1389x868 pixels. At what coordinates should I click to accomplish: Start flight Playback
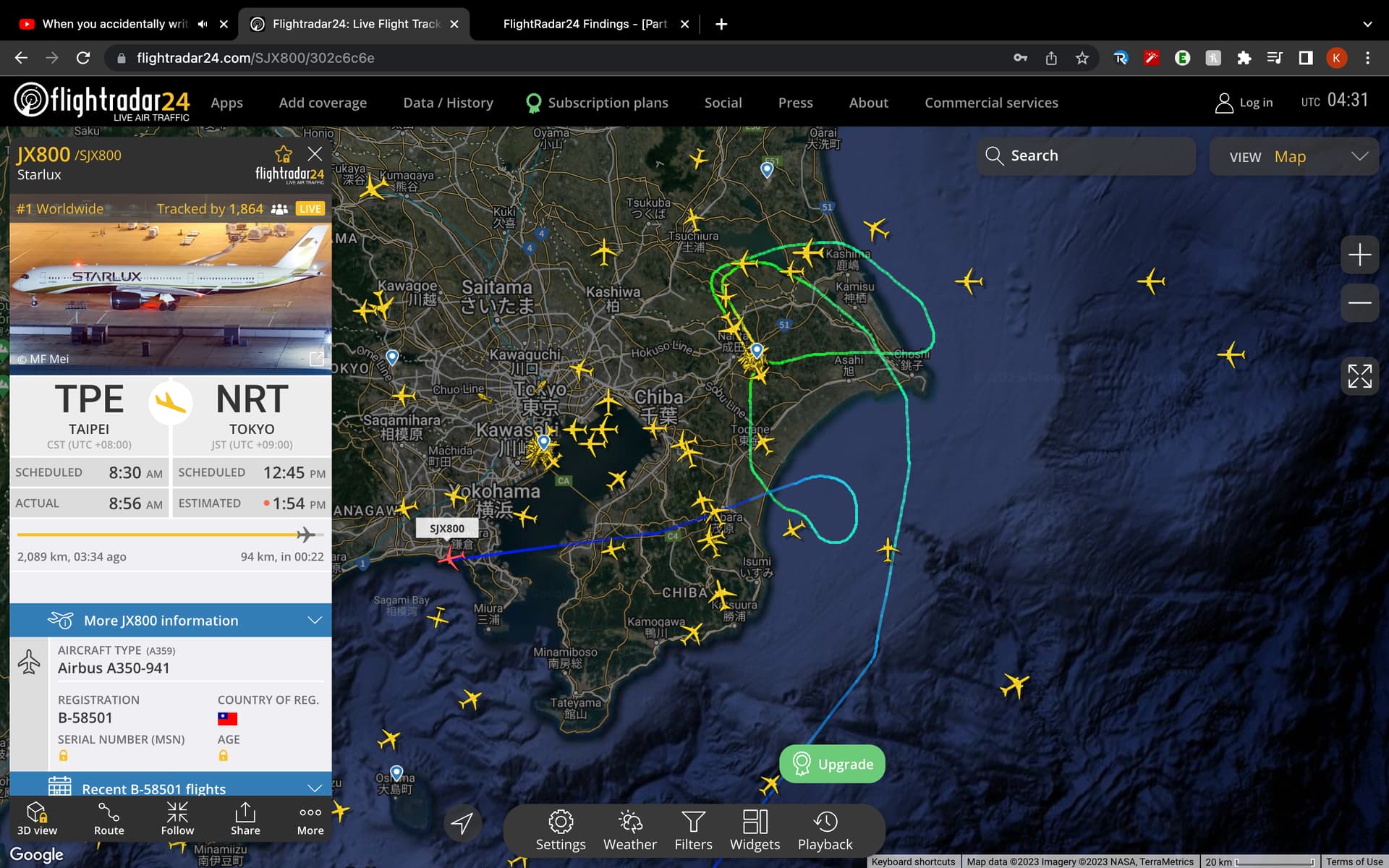click(825, 830)
